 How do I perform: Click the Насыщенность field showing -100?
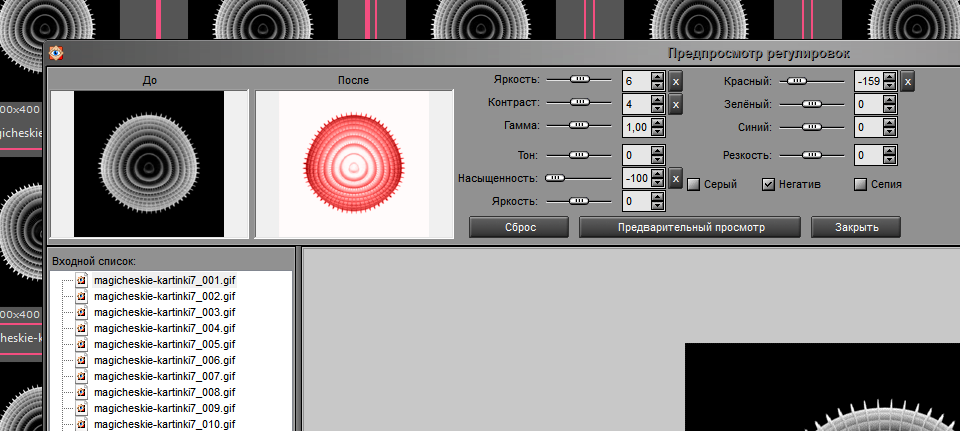pyautogui.click(x=637, y=179)
